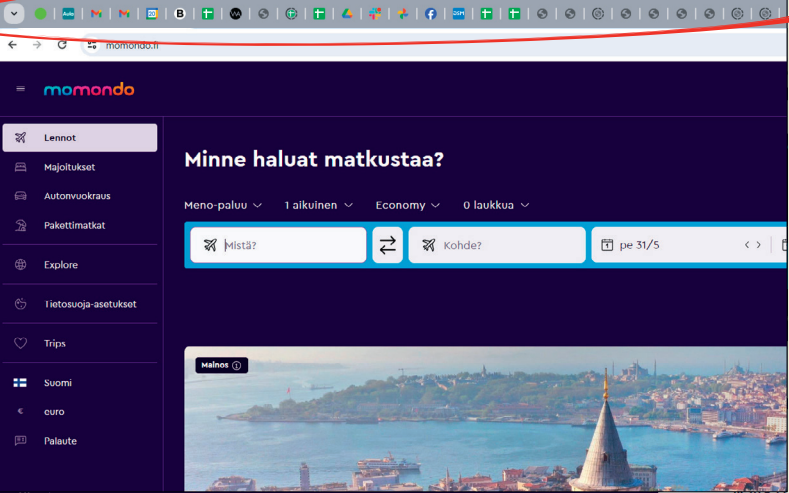This screenshot has height=493, width=789.
Task: Select Lennot in the sidebar
Action: (80, 138)
